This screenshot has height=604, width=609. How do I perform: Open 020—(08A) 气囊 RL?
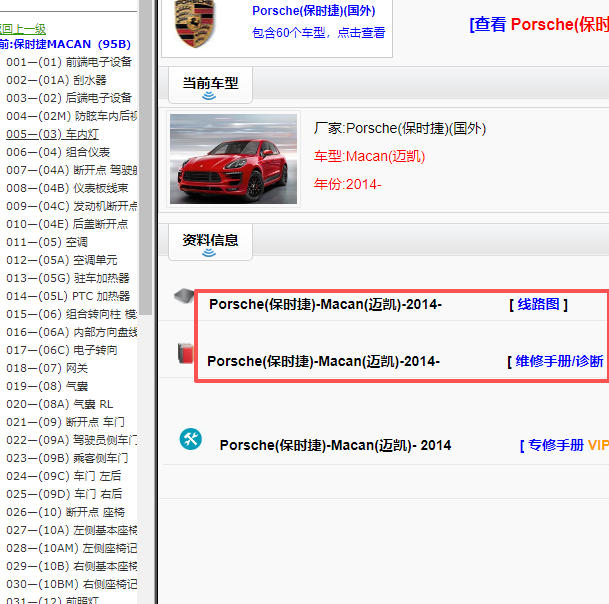coord(60,404)
